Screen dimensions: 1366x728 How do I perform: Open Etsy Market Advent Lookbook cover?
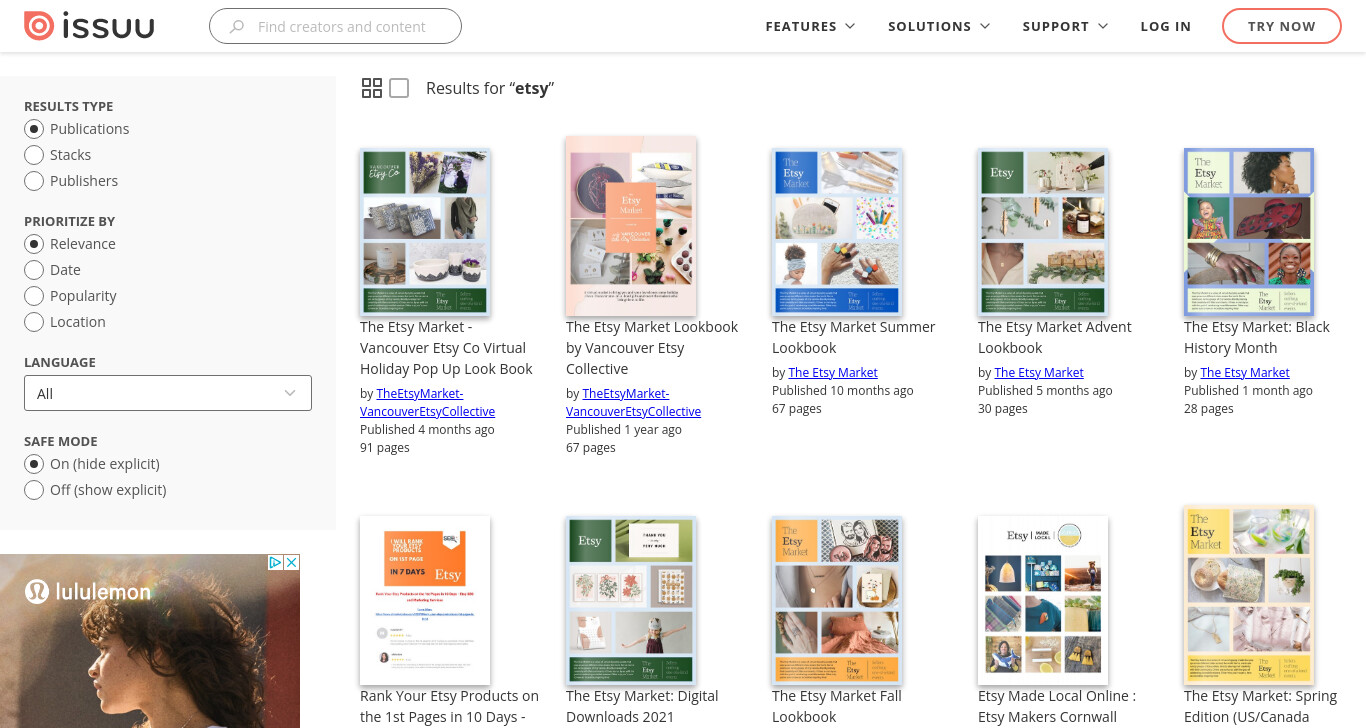[x=1043, y=232]
